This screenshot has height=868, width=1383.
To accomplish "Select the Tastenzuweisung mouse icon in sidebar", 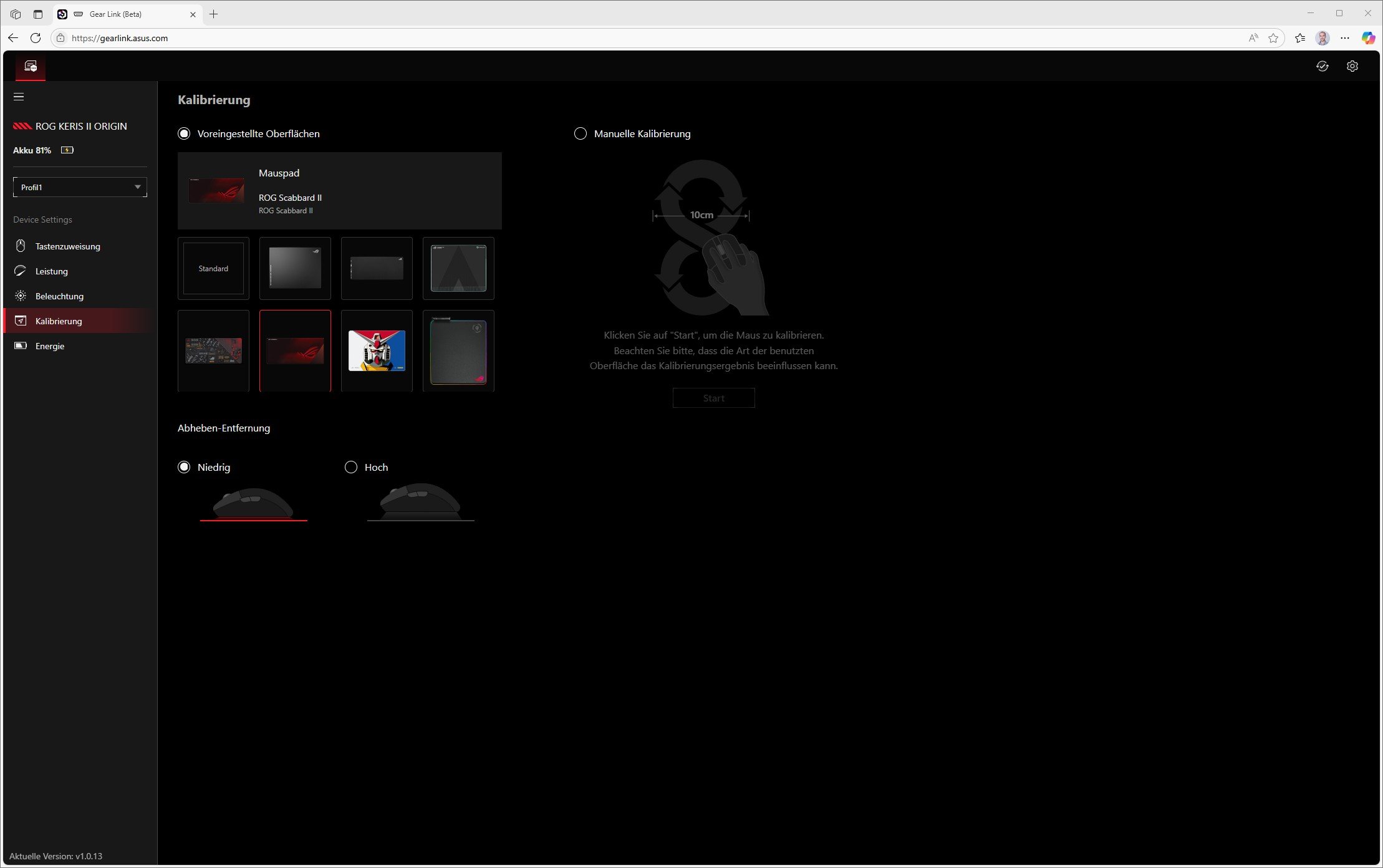I will 21,246.
